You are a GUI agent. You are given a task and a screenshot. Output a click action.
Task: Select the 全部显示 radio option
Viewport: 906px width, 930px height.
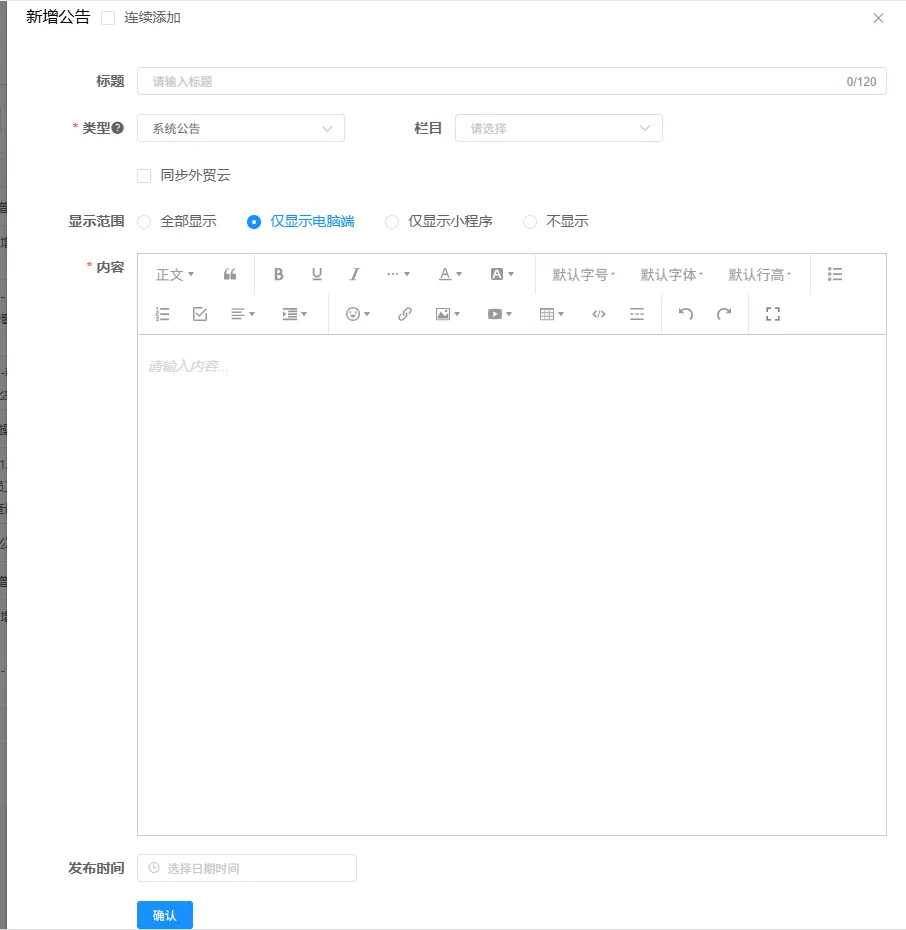coord(145,222)
